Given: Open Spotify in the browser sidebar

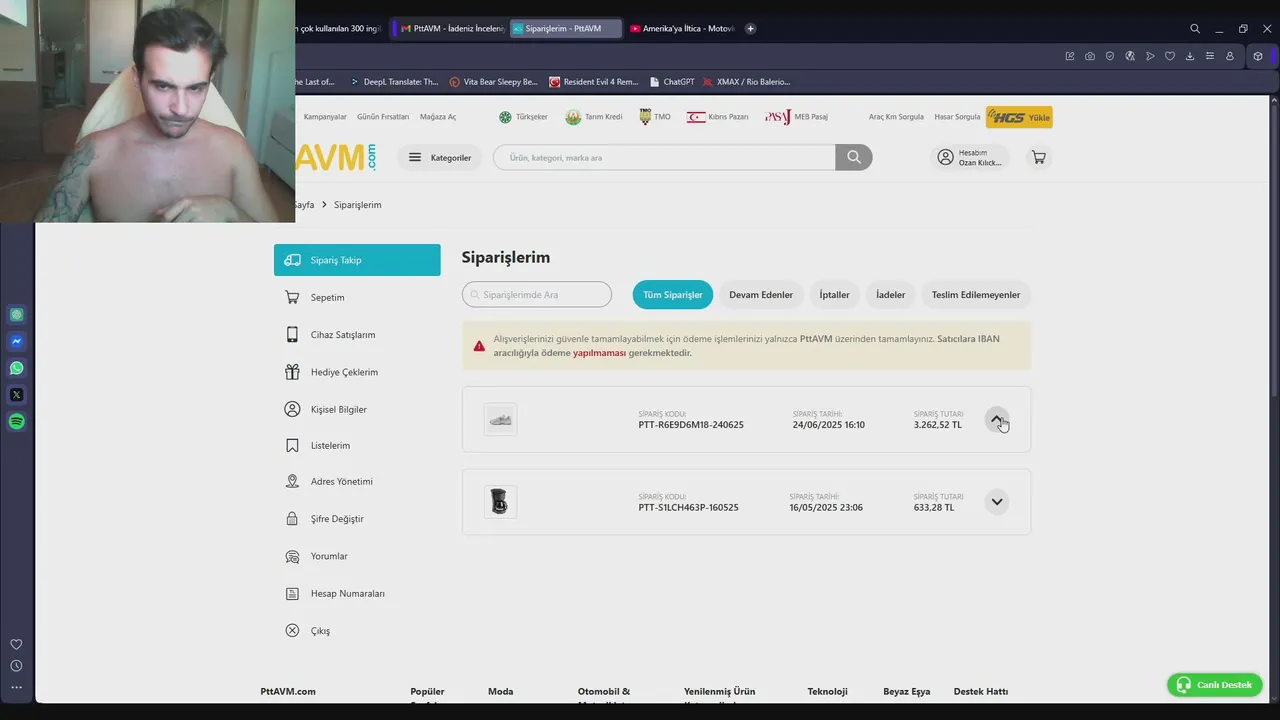Looking at the screenshot, I should point(17,422).
